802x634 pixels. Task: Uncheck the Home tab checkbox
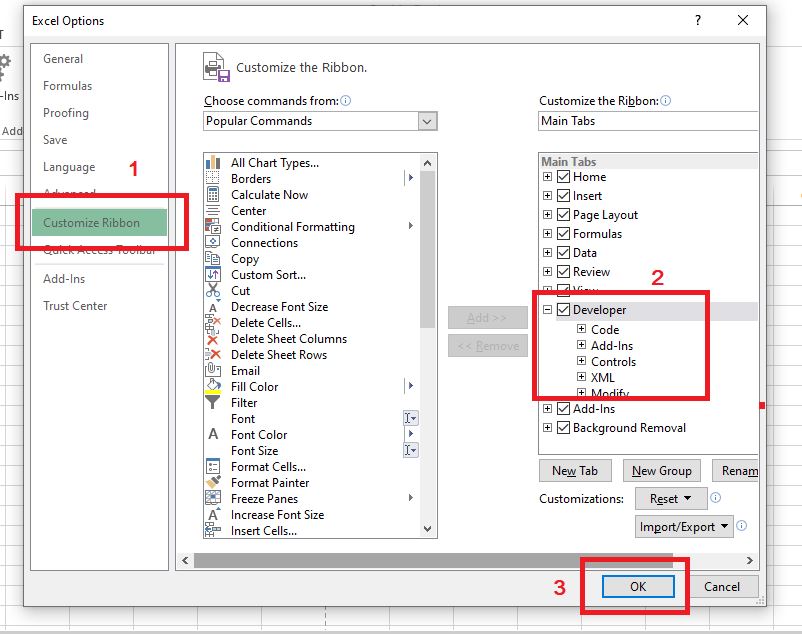point(563,176)
